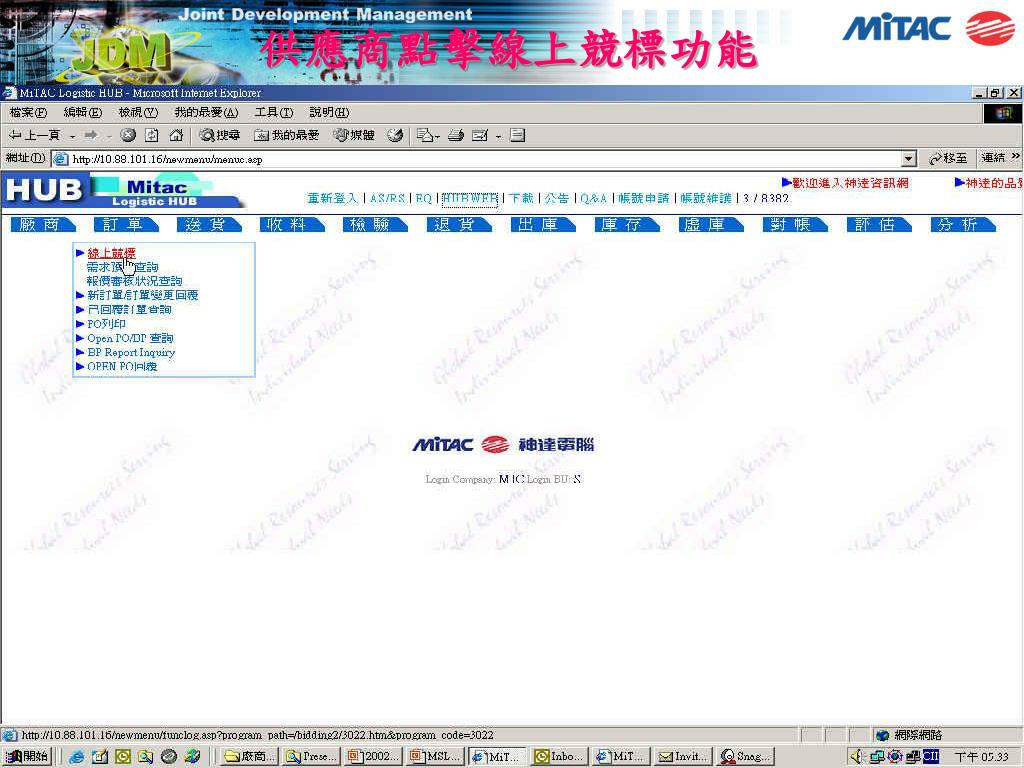Click the 媒體 media toolbar button

[x=353, y=135]
